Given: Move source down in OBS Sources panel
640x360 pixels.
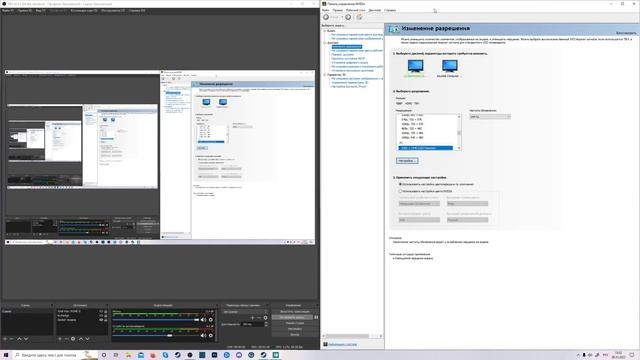Looking at the screenshot, I should click(87, 339).
